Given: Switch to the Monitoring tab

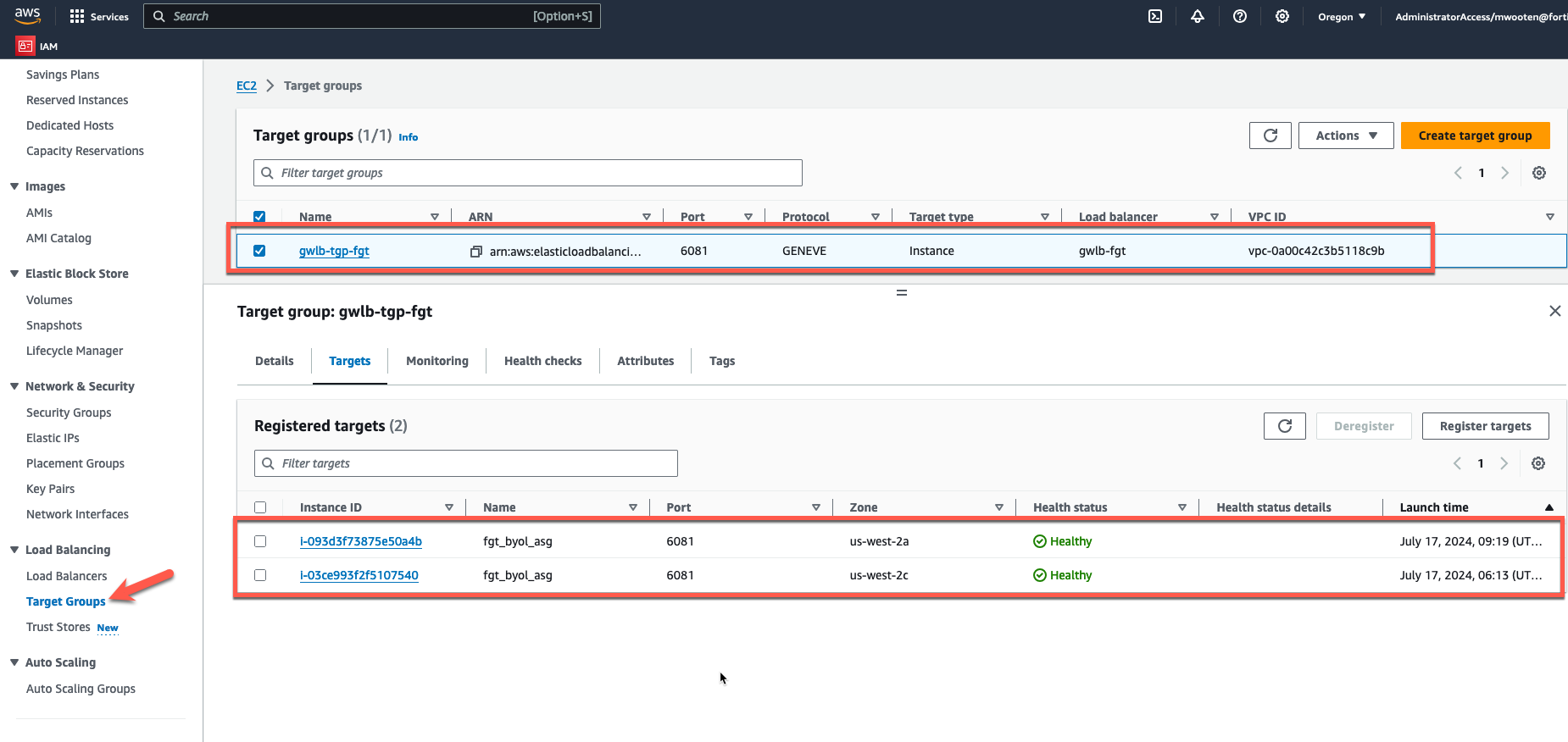Looking at the screenshot, I should (x=437, y=361).
